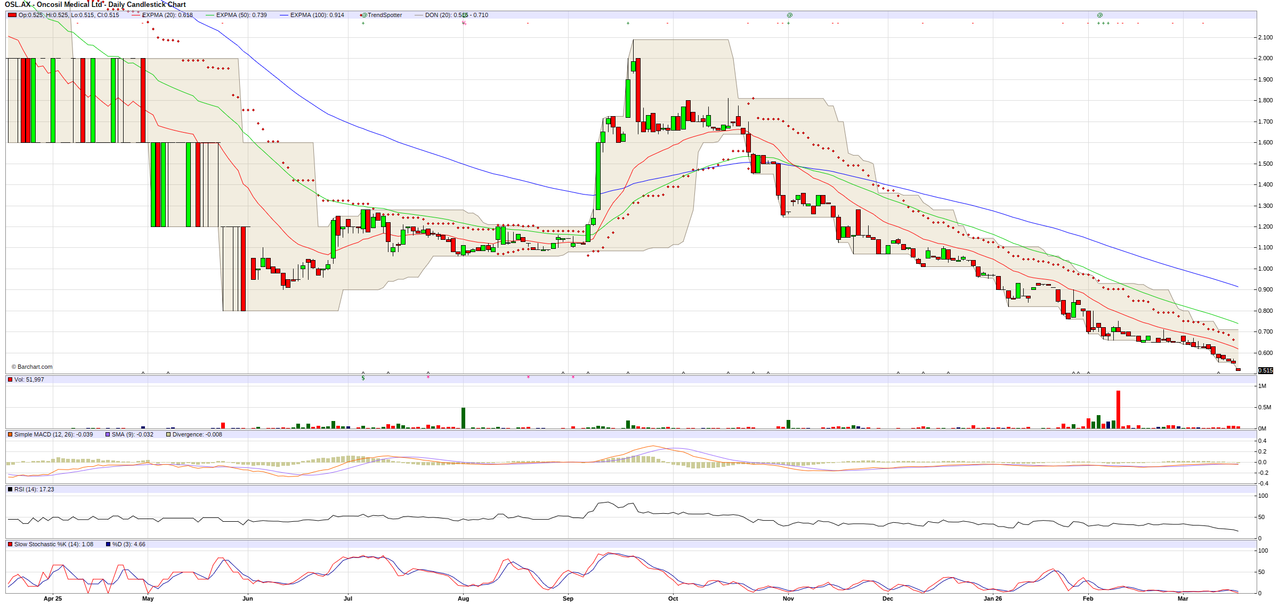Click the May date axis label

(148, 599)
